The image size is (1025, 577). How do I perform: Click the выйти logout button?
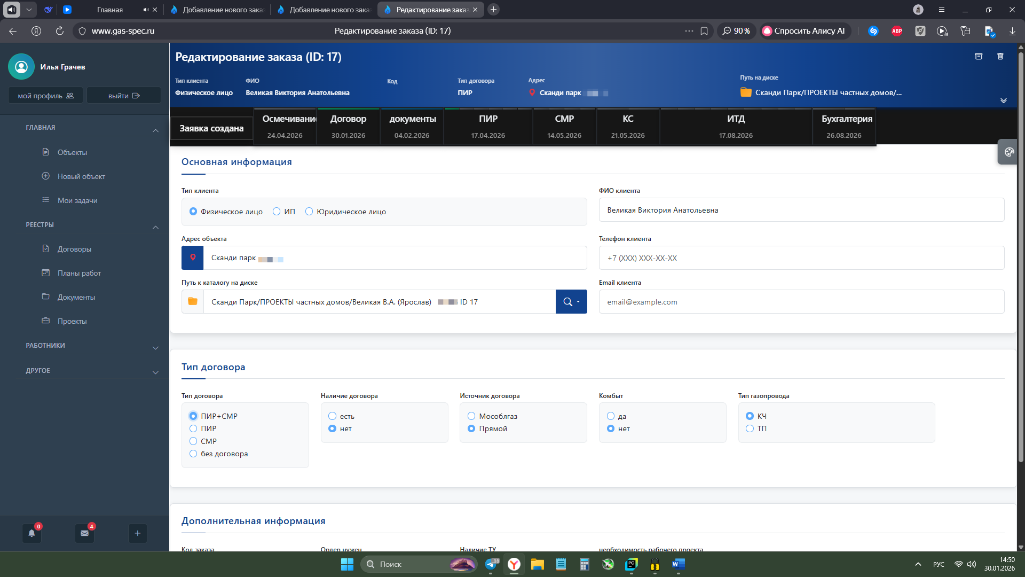(124, 95)
